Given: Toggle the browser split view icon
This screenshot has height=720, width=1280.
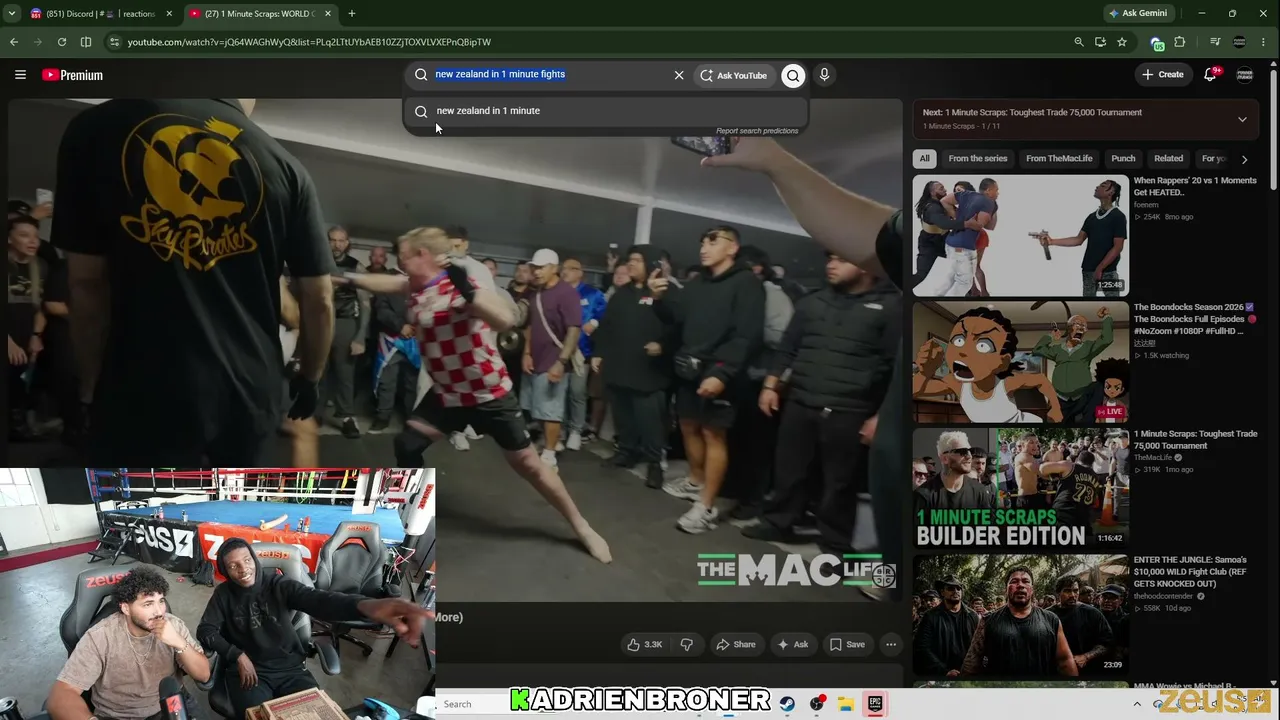Looking at the screenshot, I should coord(86,42).
